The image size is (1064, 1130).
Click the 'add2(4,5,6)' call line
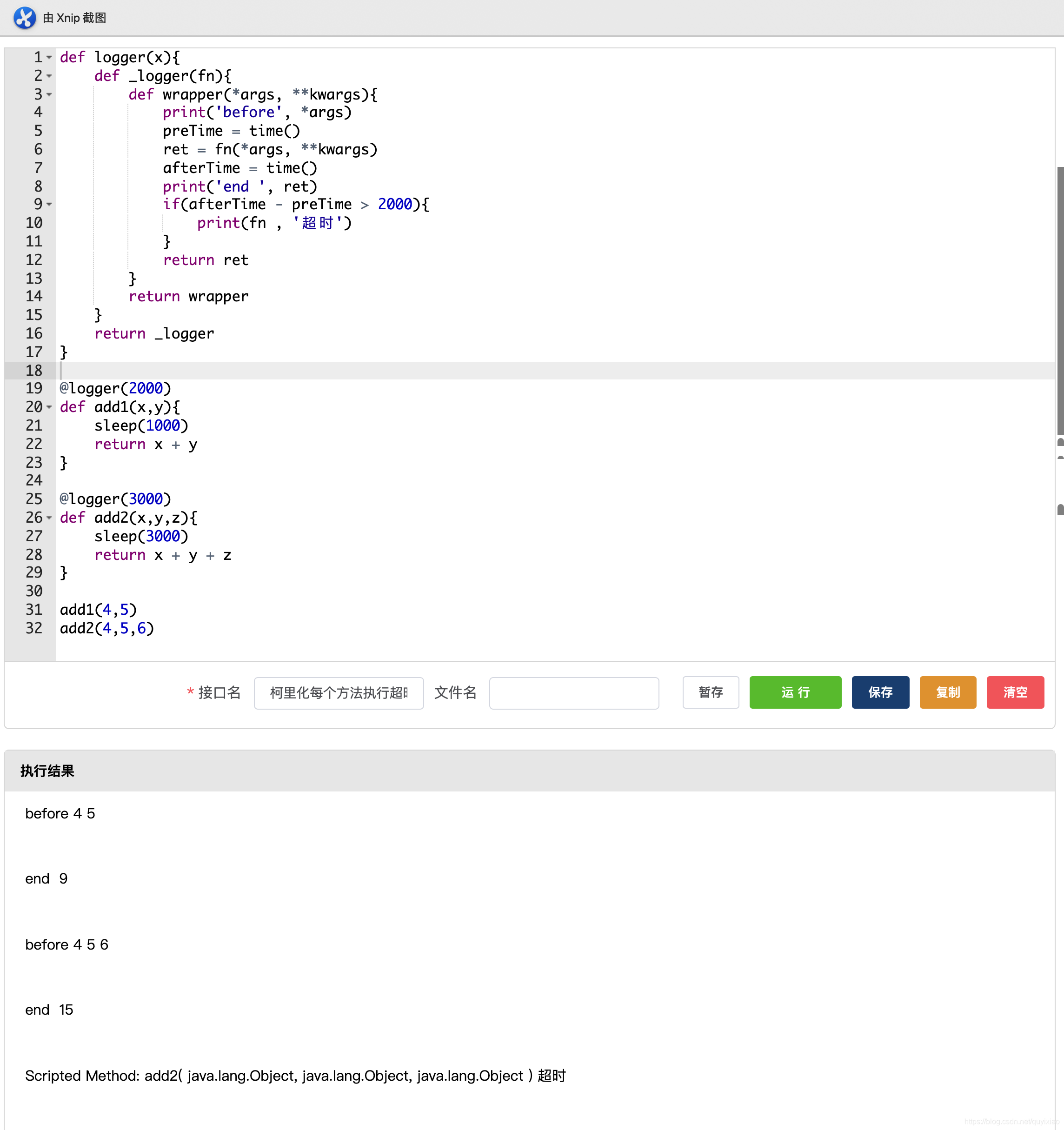point(107,629)
